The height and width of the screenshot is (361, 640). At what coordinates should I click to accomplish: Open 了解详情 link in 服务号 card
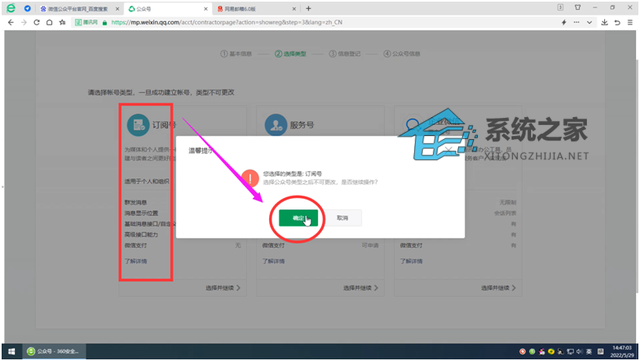(273, 261)
